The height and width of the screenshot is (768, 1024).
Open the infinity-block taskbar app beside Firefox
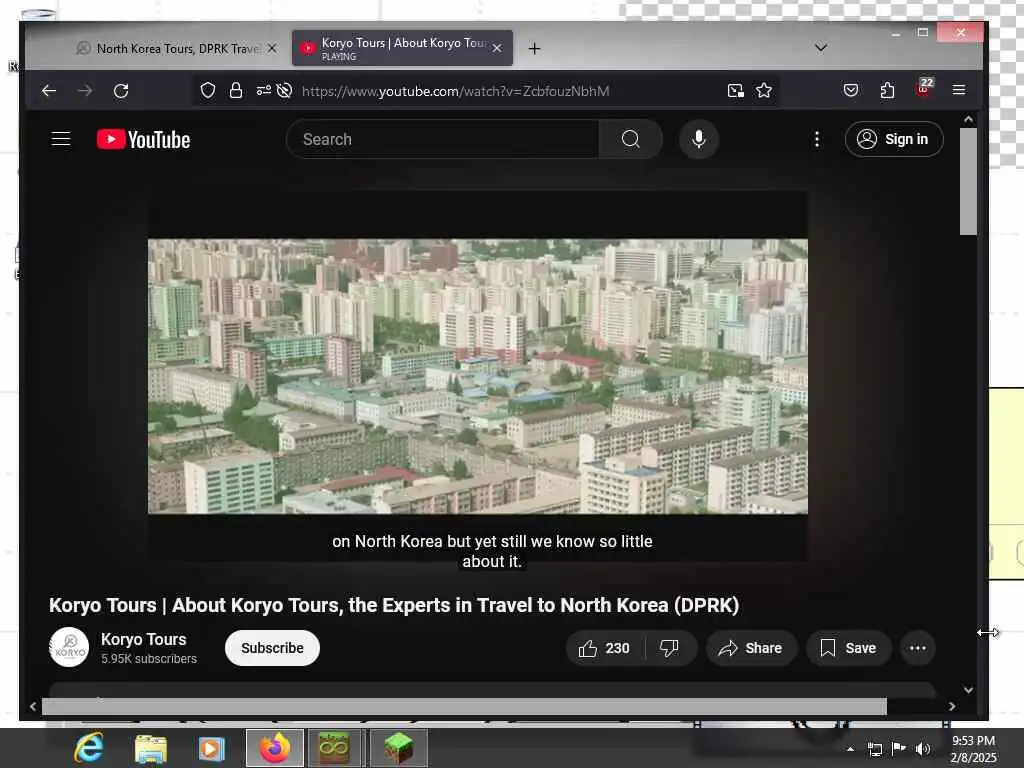[334, 748]
